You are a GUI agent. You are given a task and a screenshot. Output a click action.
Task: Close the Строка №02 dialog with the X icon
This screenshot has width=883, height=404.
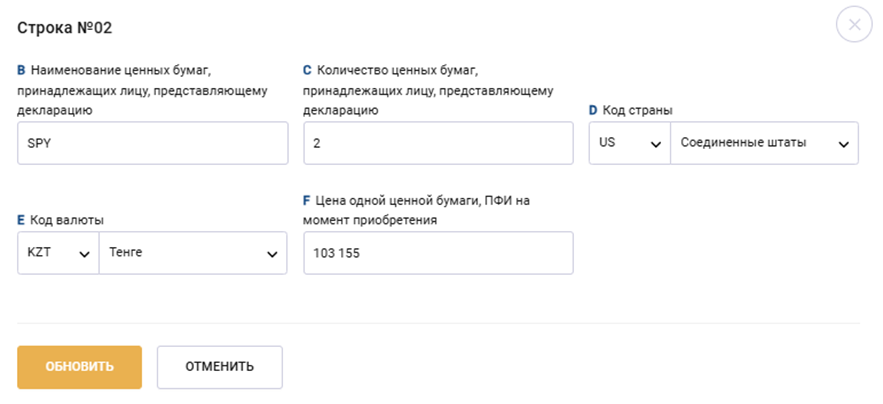(x=854, y=25)
